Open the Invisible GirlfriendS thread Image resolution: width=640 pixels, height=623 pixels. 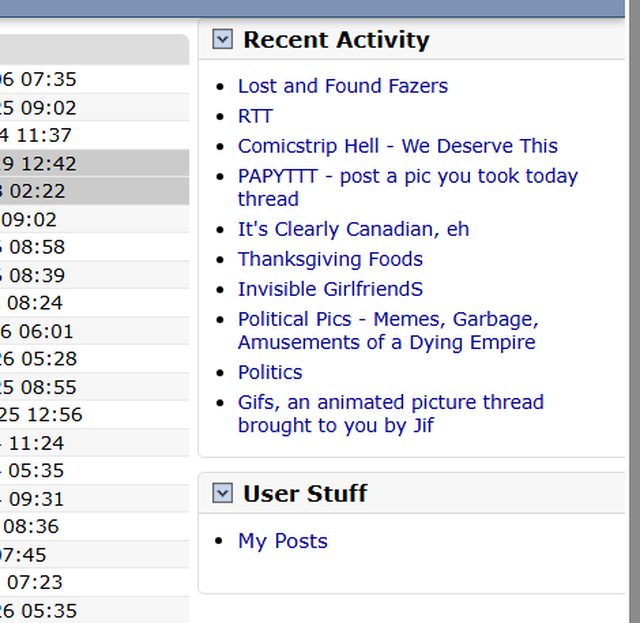pos(330,289)
